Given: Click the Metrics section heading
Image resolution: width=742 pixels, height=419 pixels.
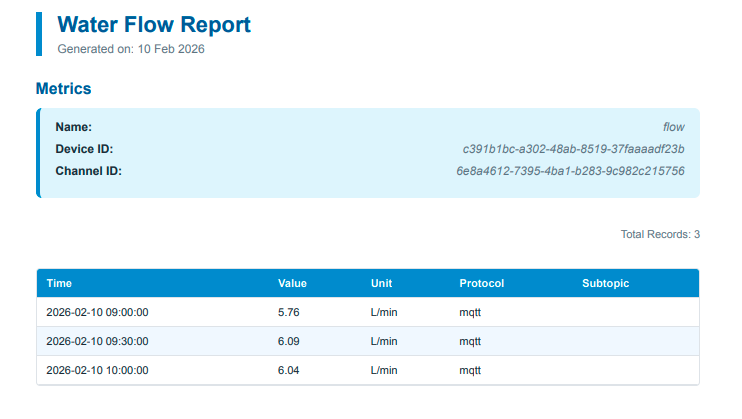Looking at the screenshot, I should [63, 89].
